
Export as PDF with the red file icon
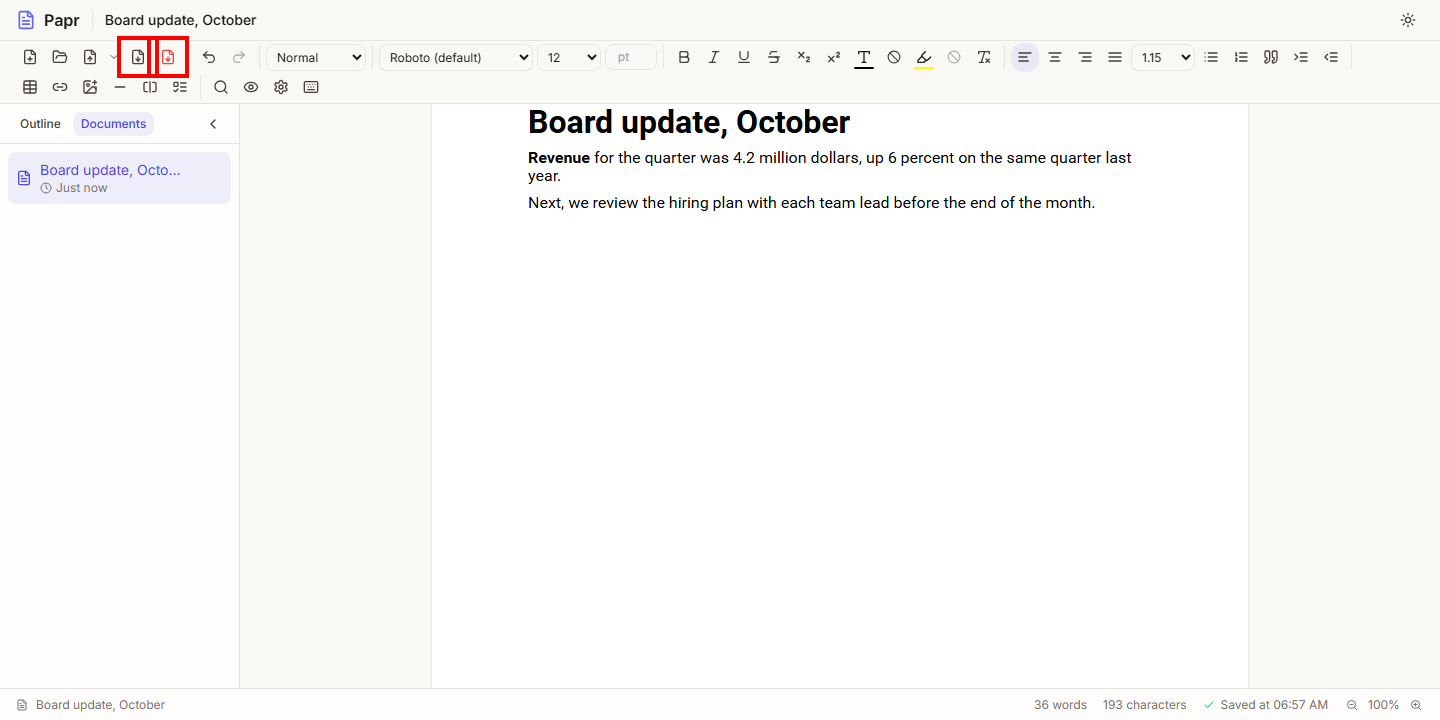pyautogui.click(x=168, y=57)
